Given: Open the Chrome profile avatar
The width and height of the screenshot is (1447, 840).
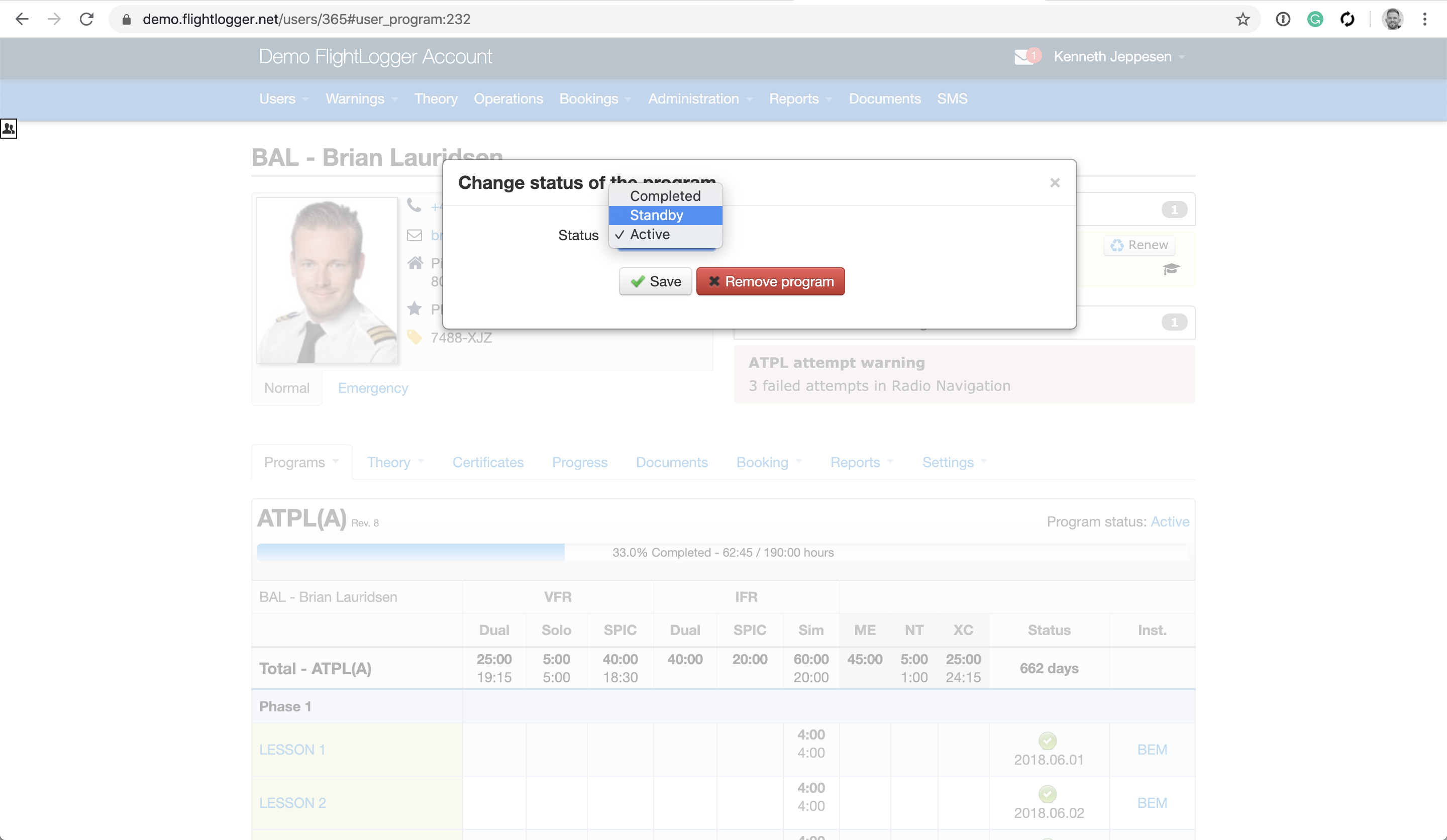Looking at the screenshot, I should pos(1392,19).
